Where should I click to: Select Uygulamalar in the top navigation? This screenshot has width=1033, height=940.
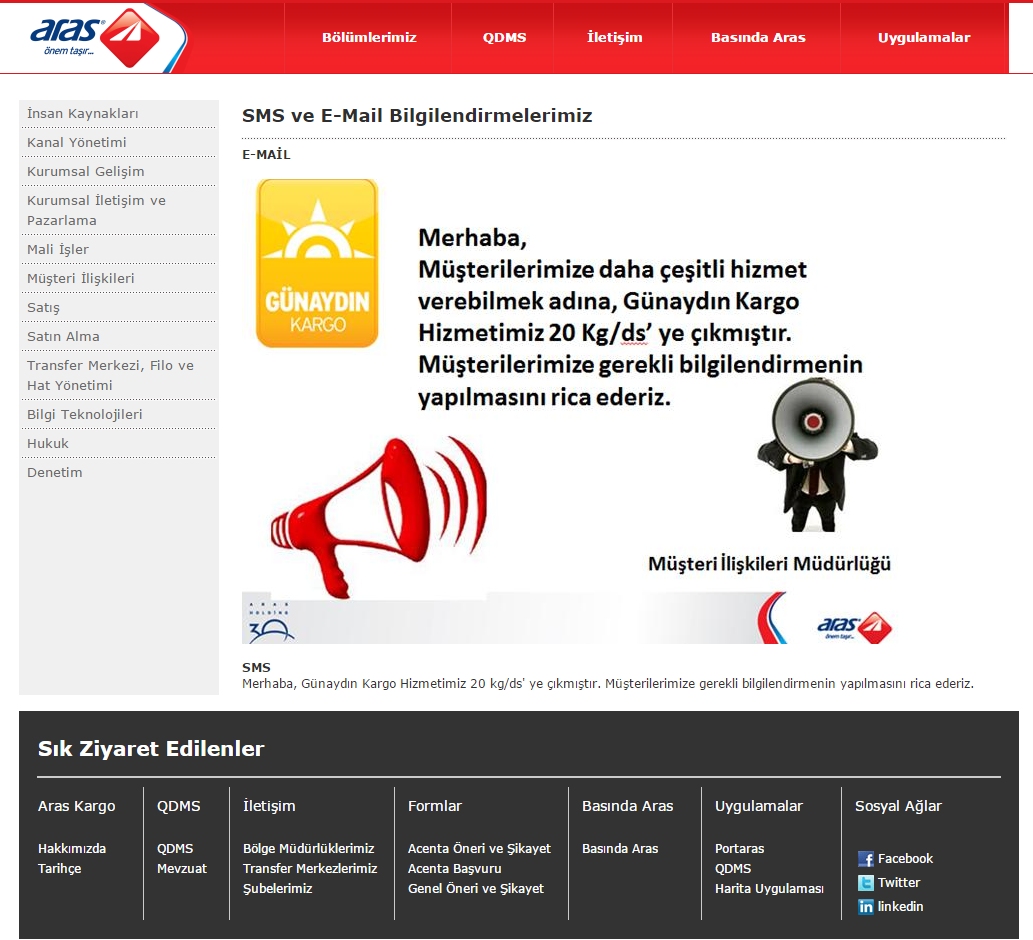924,38
